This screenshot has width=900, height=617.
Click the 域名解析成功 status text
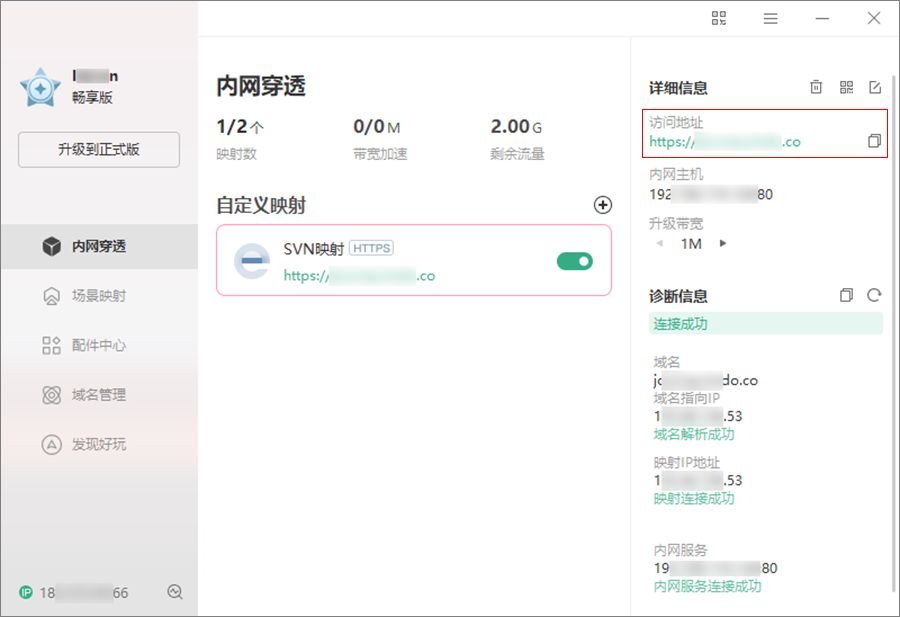[694, 434]
